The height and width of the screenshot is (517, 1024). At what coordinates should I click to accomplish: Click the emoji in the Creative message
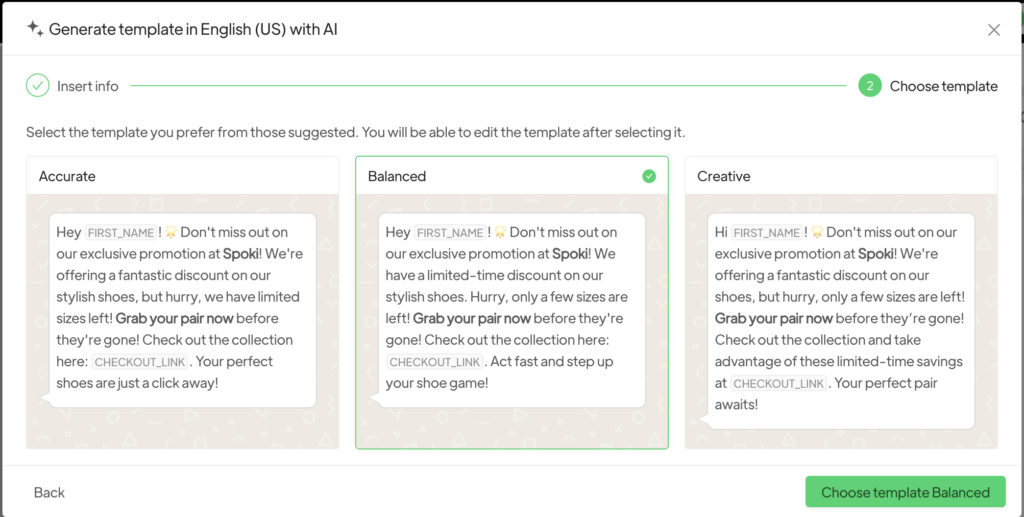coord(817,233)
